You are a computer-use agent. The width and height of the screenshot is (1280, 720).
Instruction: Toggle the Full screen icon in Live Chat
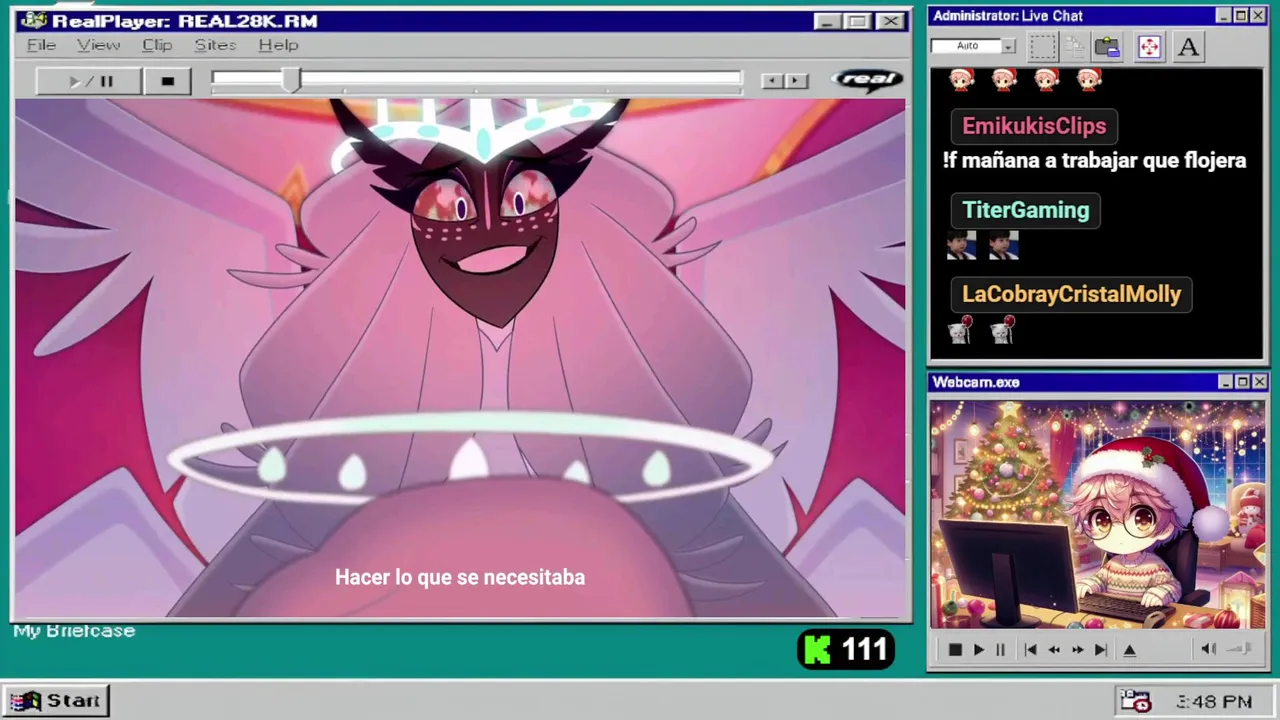tap(1149, 47)
